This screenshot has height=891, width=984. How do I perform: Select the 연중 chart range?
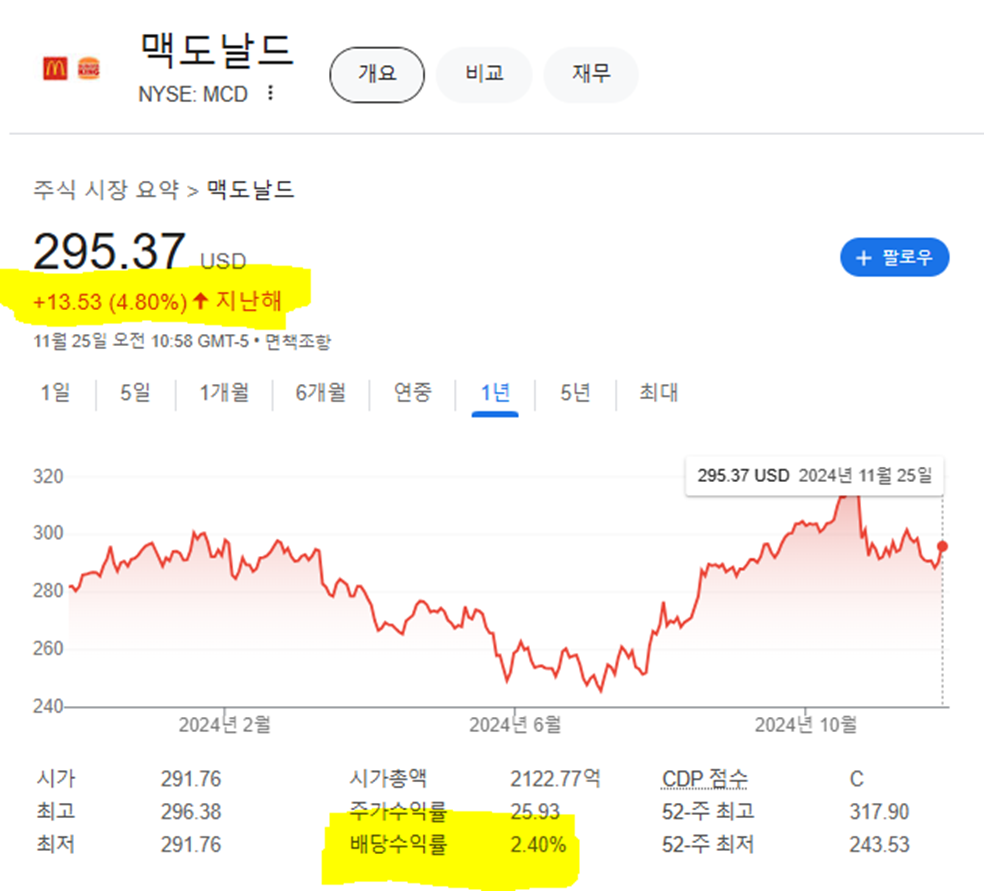click(x=412, y=393)
